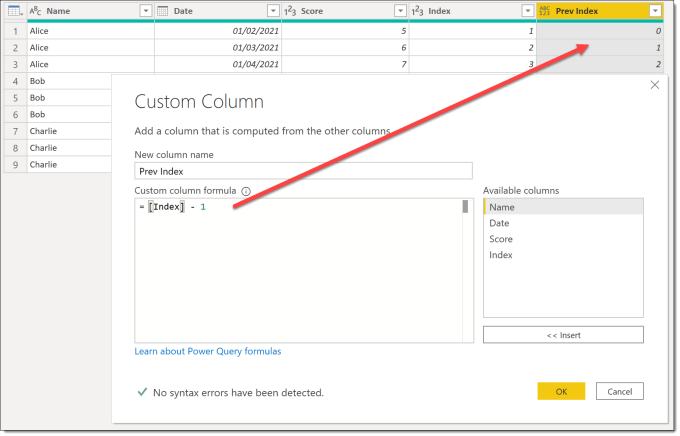This screenshot has height=436, width=680.
Task: Click the Bob cell in row 4
Action: click(69, 81)
